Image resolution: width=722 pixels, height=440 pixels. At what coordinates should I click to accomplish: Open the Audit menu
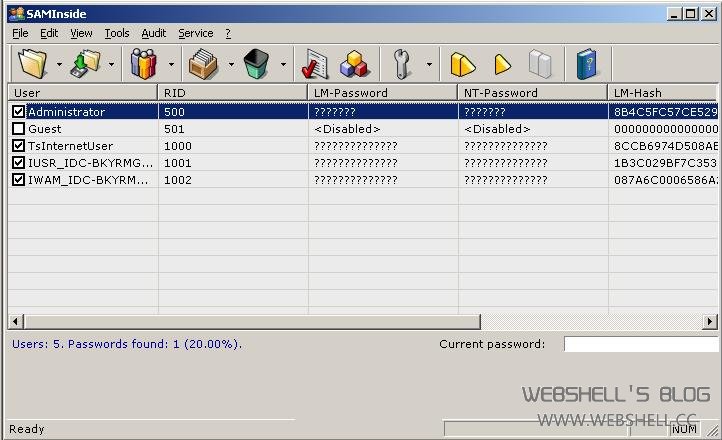pyautogui.click(x=153, y=33)
